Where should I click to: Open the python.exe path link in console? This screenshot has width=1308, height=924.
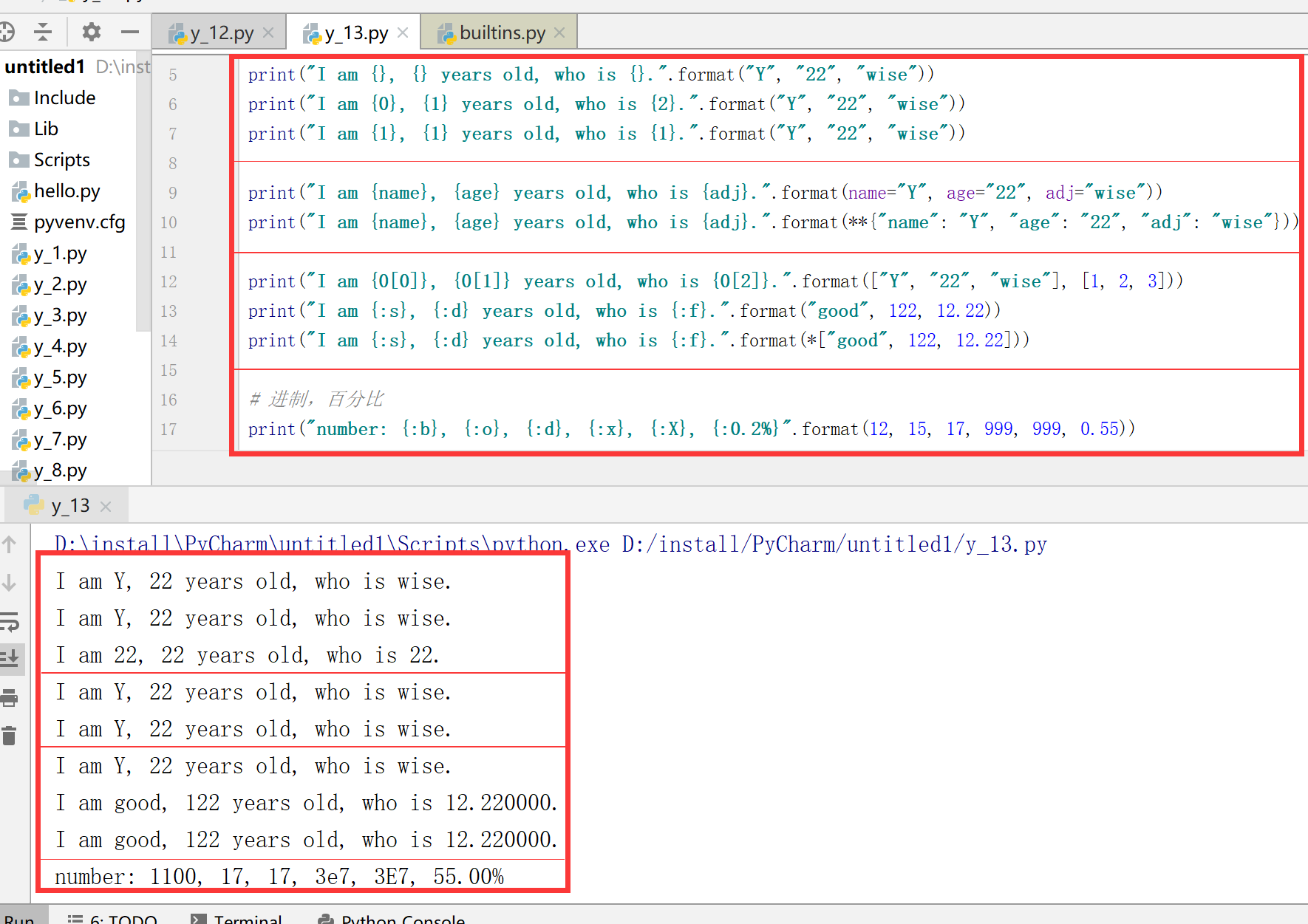[x=332, y=544]
